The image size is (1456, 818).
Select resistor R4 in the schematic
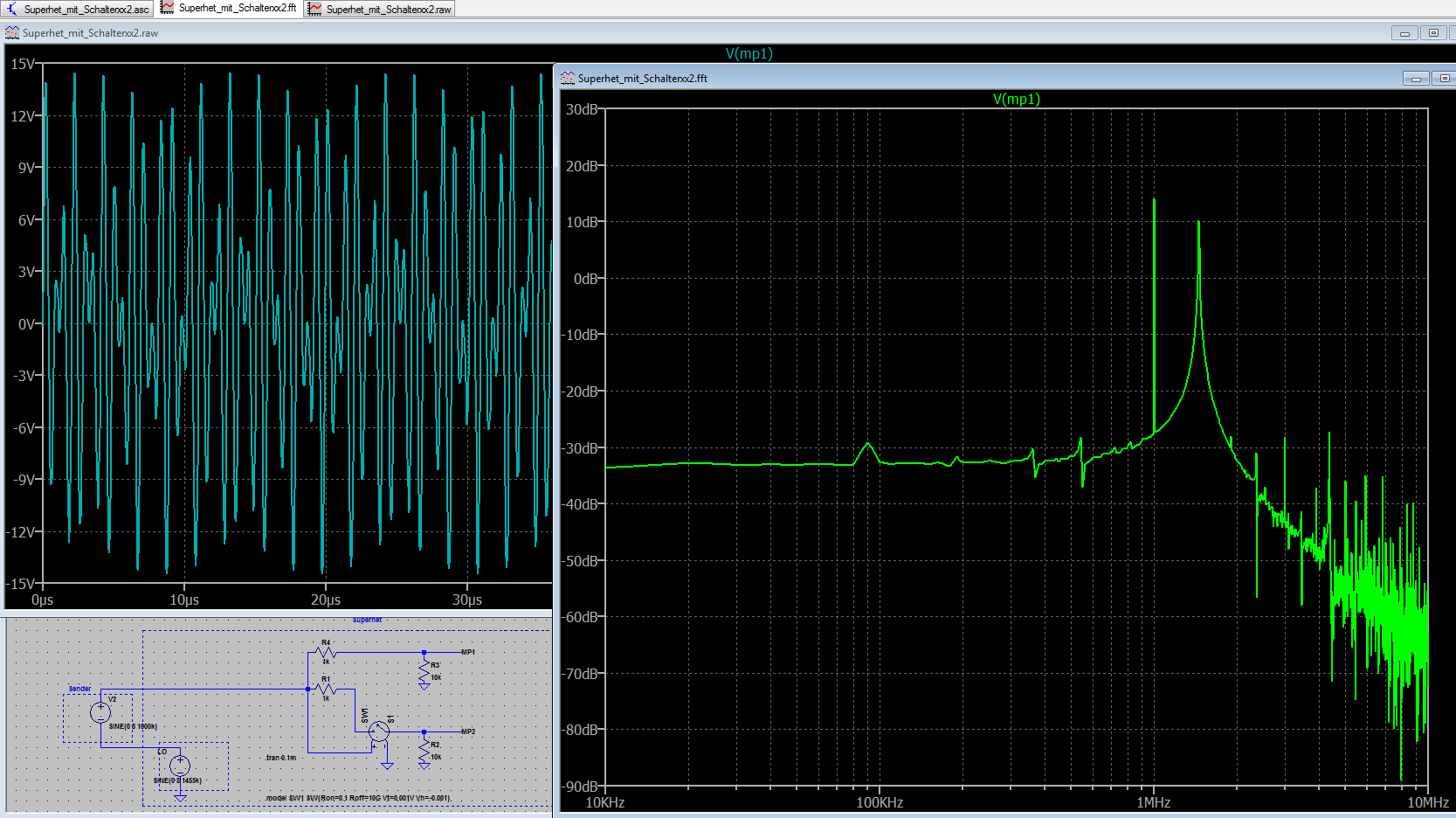point(325,652)
